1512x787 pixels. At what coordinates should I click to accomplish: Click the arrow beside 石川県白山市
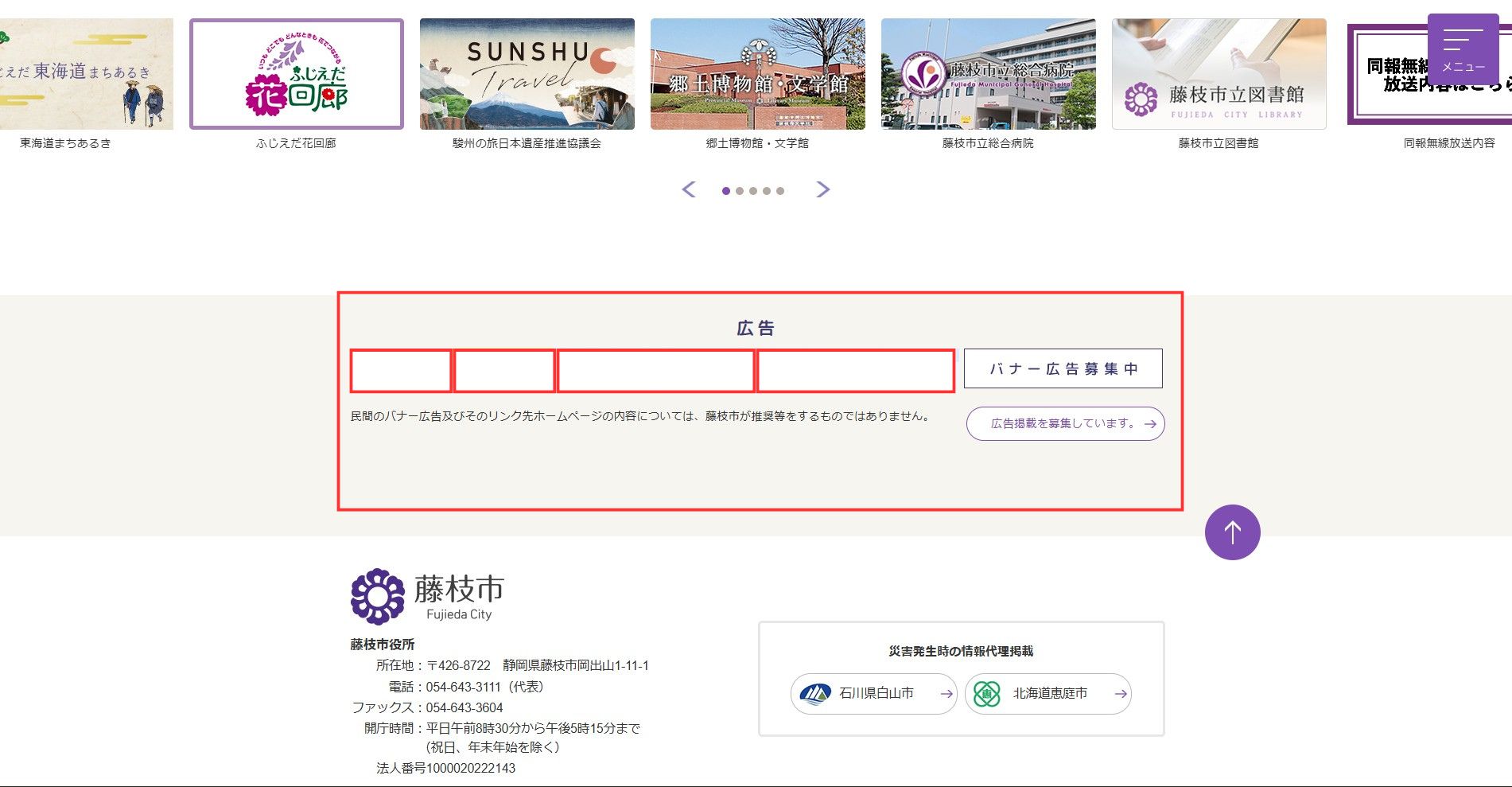click(946, 694)
